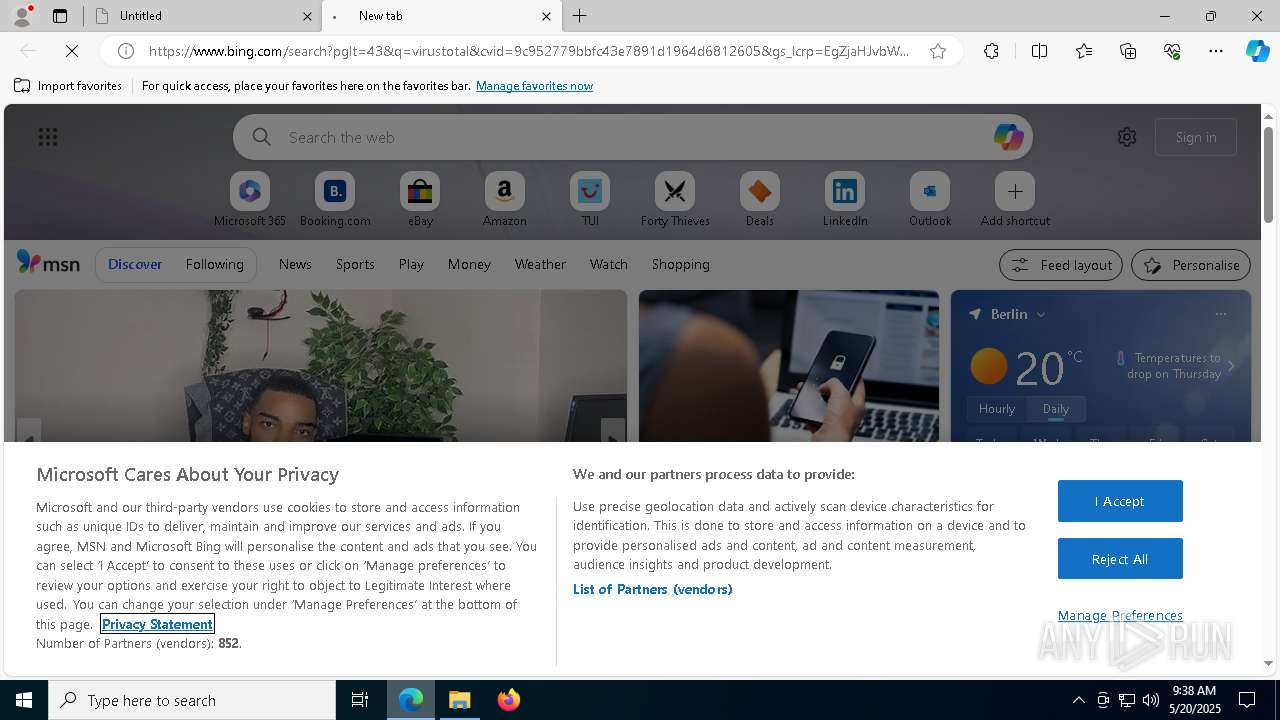Screen dimensions: 1280x720
Task: Click the address bar URL
Action: pyautogui.click(x=529, y=51)
